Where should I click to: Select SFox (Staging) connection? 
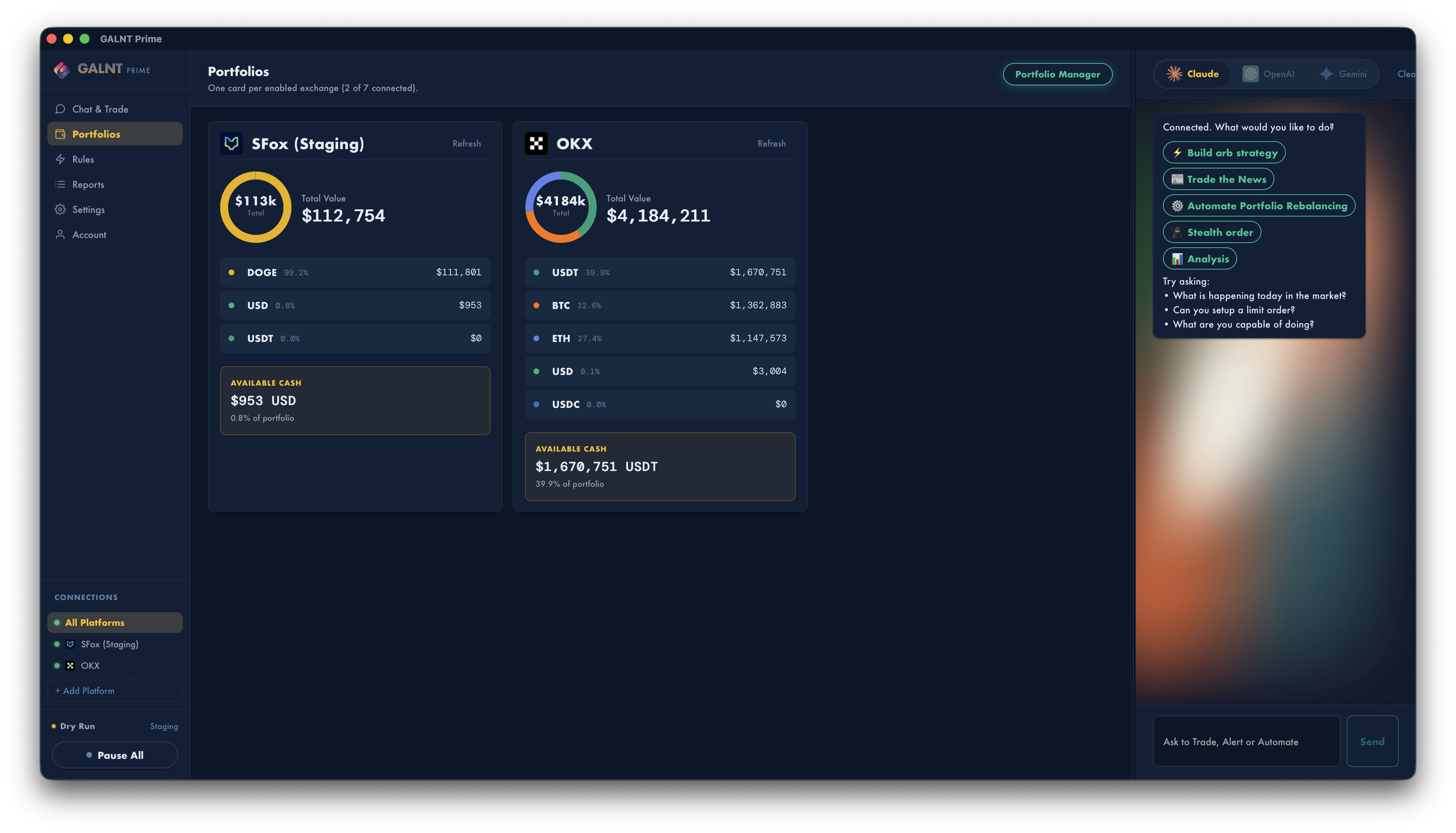point(115,644)
